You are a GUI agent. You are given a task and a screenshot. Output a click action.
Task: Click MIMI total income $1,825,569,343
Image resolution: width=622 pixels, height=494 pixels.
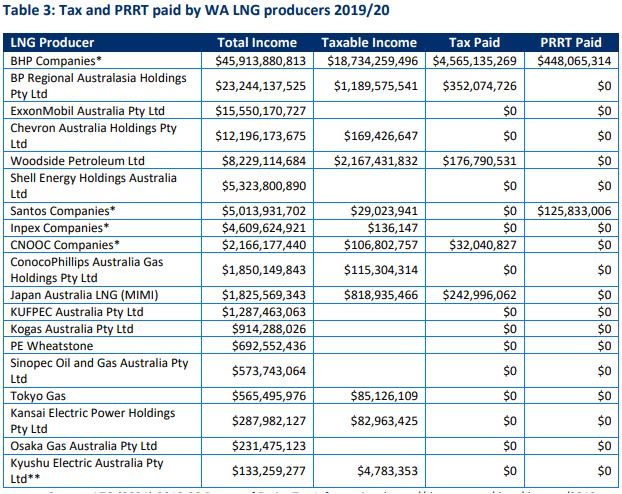pos(264,295)
